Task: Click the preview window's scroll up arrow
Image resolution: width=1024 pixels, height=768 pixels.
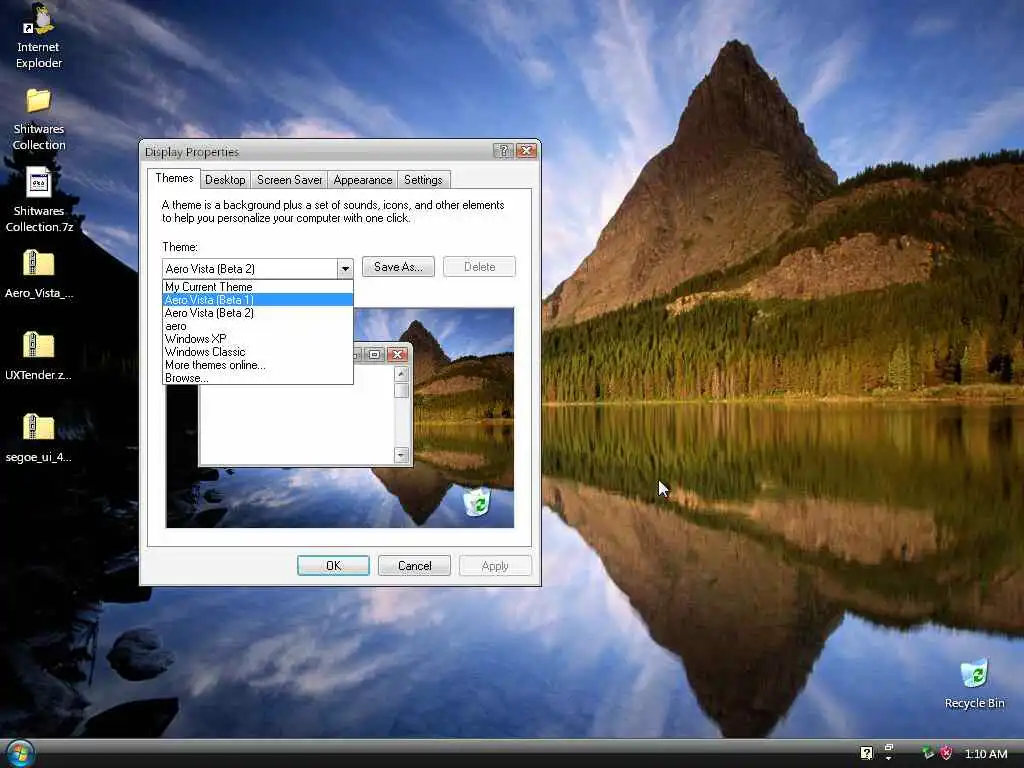Action: click(402, 374)
